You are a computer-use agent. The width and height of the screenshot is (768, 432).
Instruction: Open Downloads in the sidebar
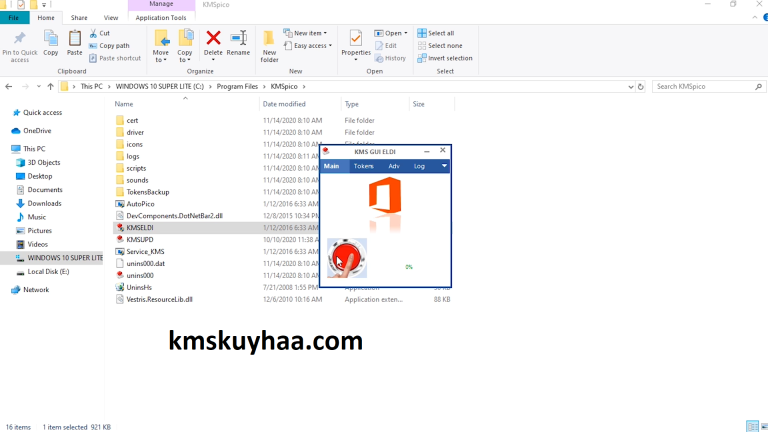tap(39, 203)
